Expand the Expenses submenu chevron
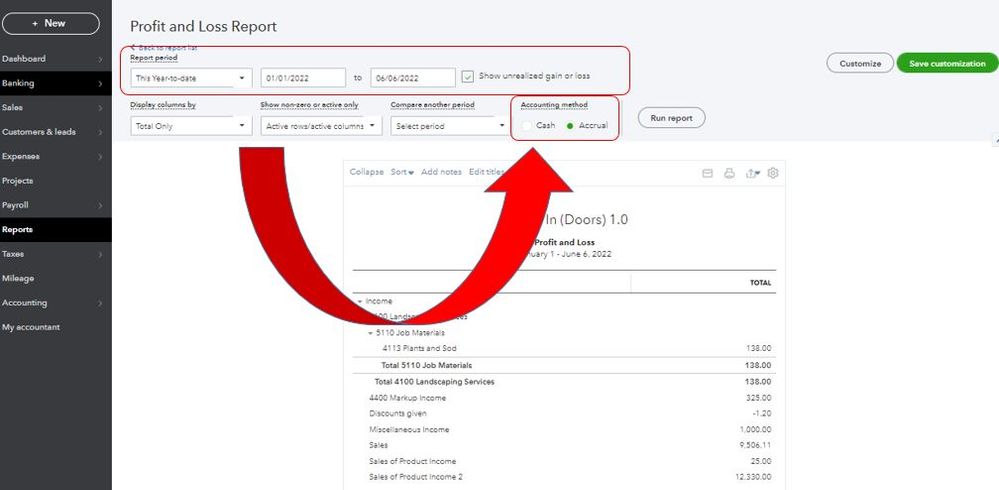Image resolution: width=999 pixels, height=490 pixels. [100, 157]
